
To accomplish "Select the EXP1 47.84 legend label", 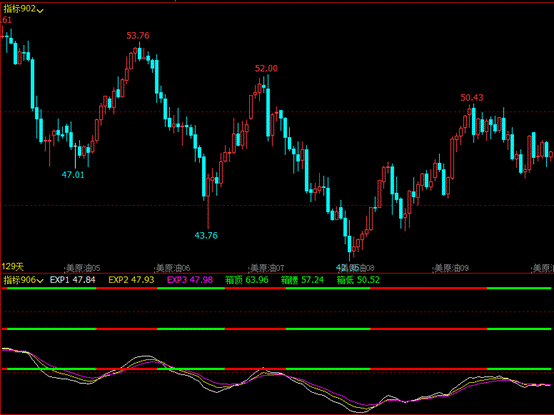I will point(72,280).
